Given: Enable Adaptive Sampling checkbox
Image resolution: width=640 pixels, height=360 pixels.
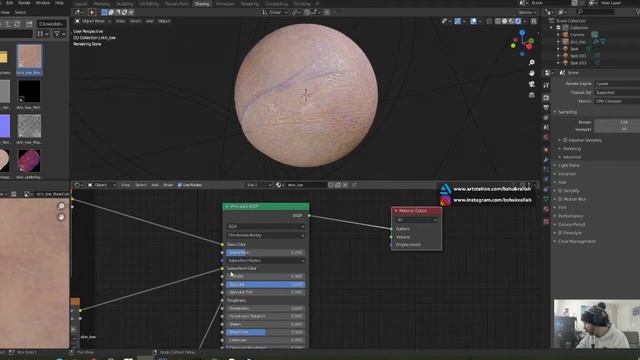Looking at the screenshot, I should [565, 140].
